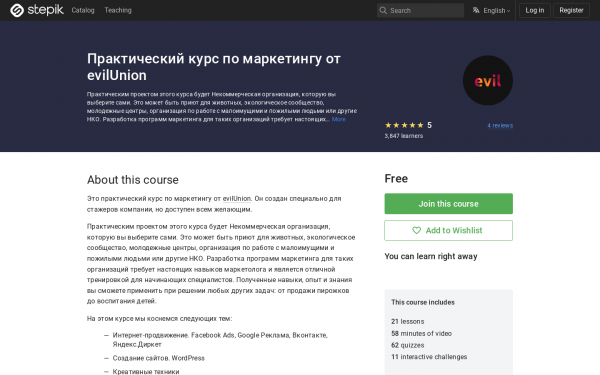600x375 pixels.
Task: Click the '62 quizzes' entry
Action: pos(408,345)
